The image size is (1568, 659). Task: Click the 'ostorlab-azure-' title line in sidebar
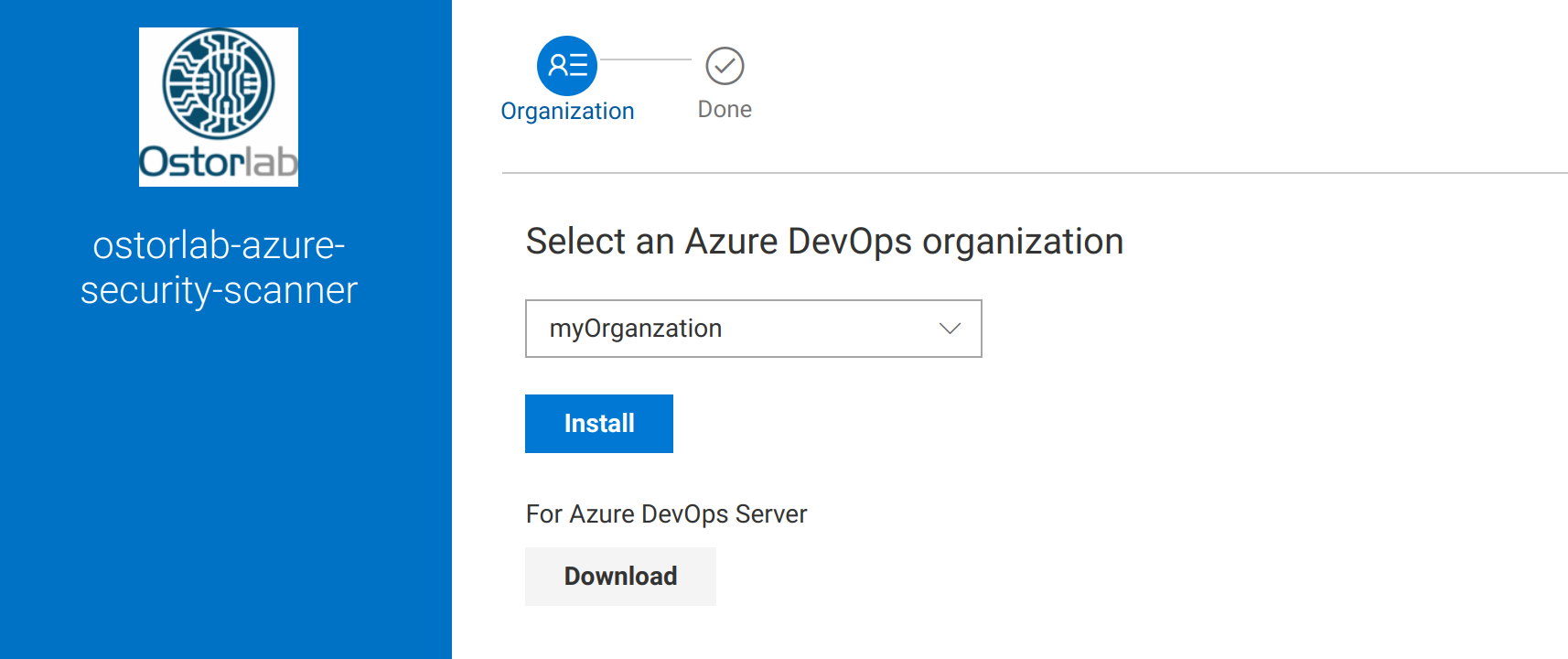219,245
